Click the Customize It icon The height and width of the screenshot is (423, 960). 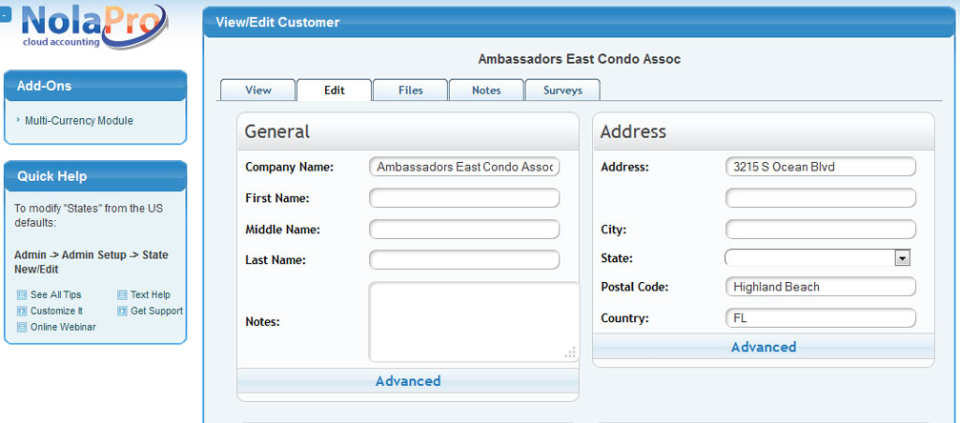pos(22,311)
